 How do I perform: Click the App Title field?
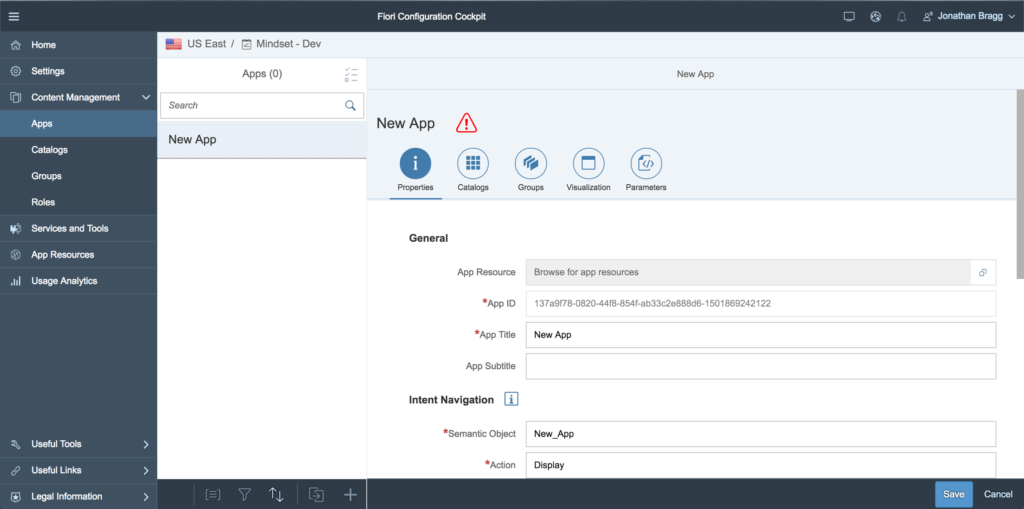click(x=761, y=335)
